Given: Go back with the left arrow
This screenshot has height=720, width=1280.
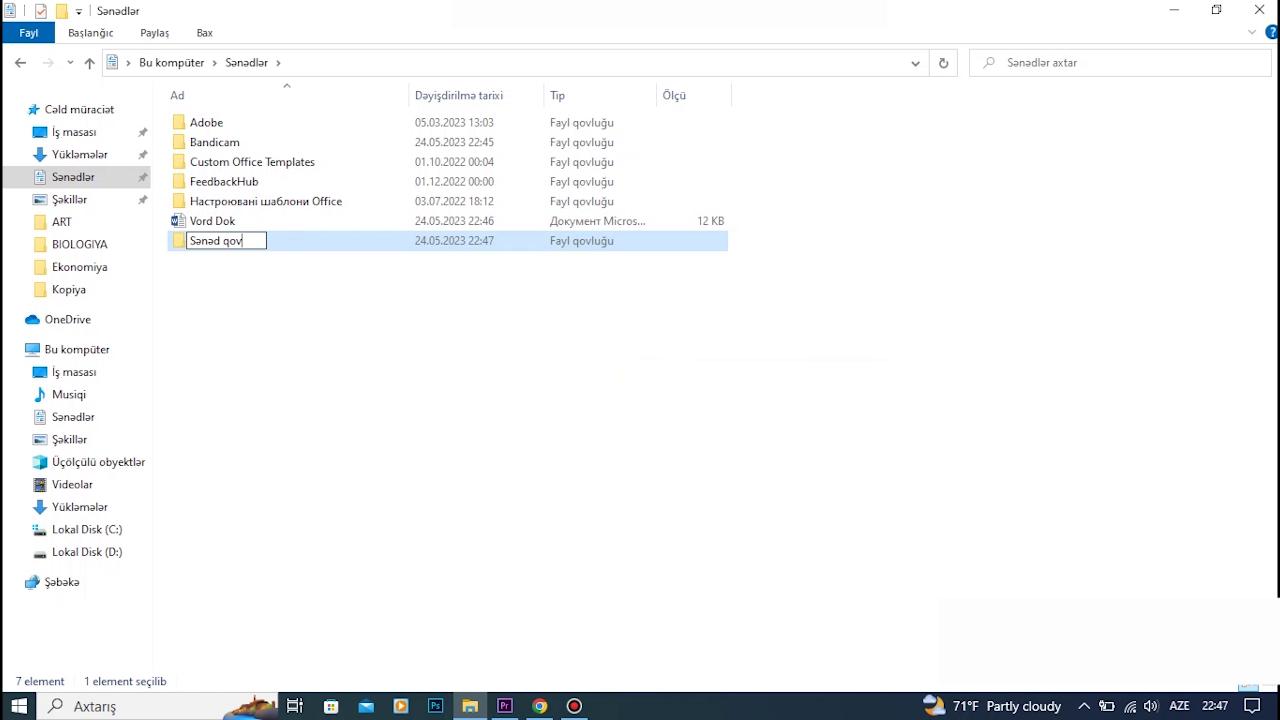Looking at the screenshot, I should click(20, 62).
